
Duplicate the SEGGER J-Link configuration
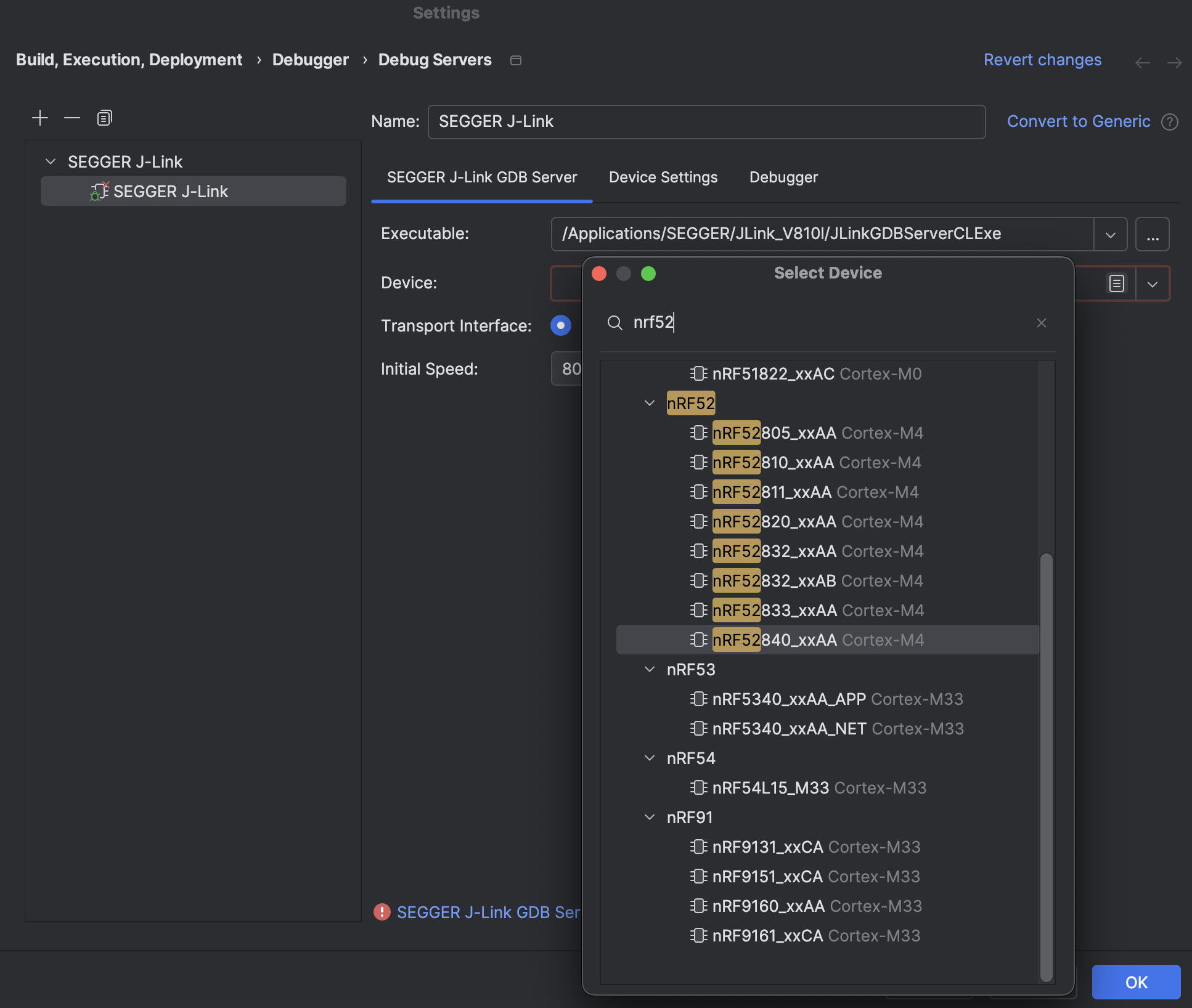[x=104, y=118]
